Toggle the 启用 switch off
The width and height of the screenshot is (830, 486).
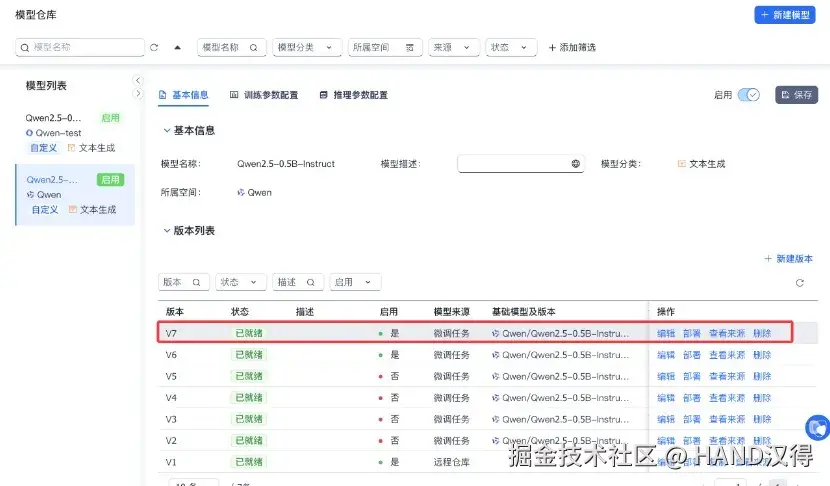point(749,95)
